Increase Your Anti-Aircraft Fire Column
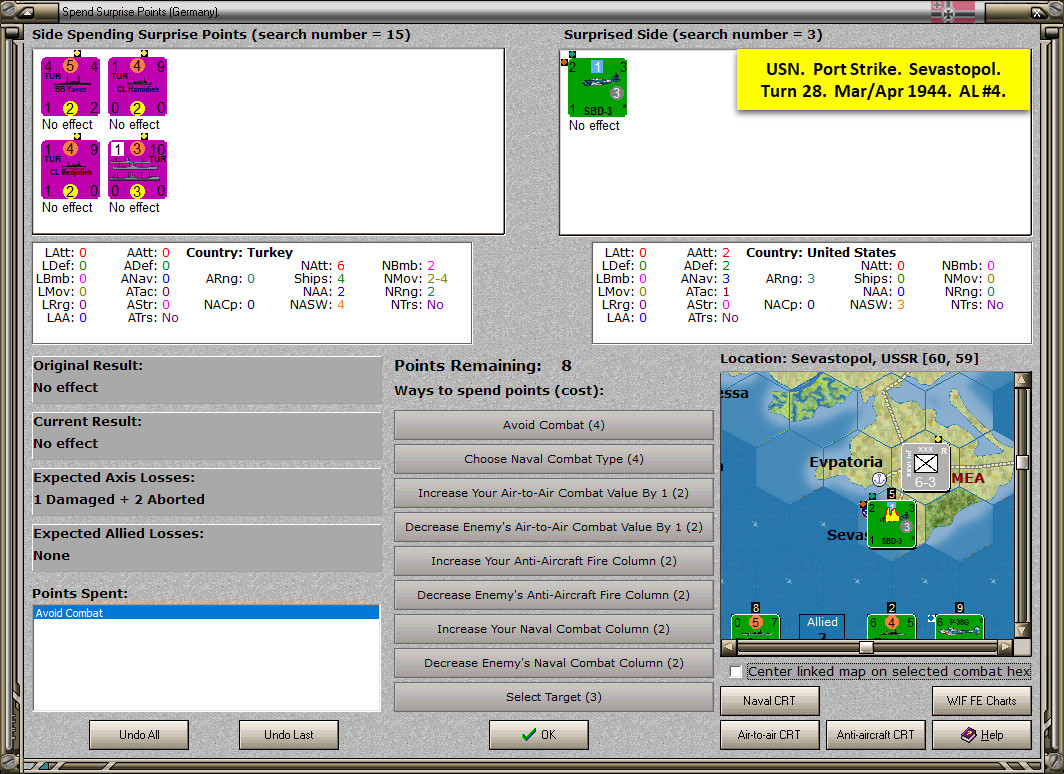The image size is (1064, 774). 553,561
